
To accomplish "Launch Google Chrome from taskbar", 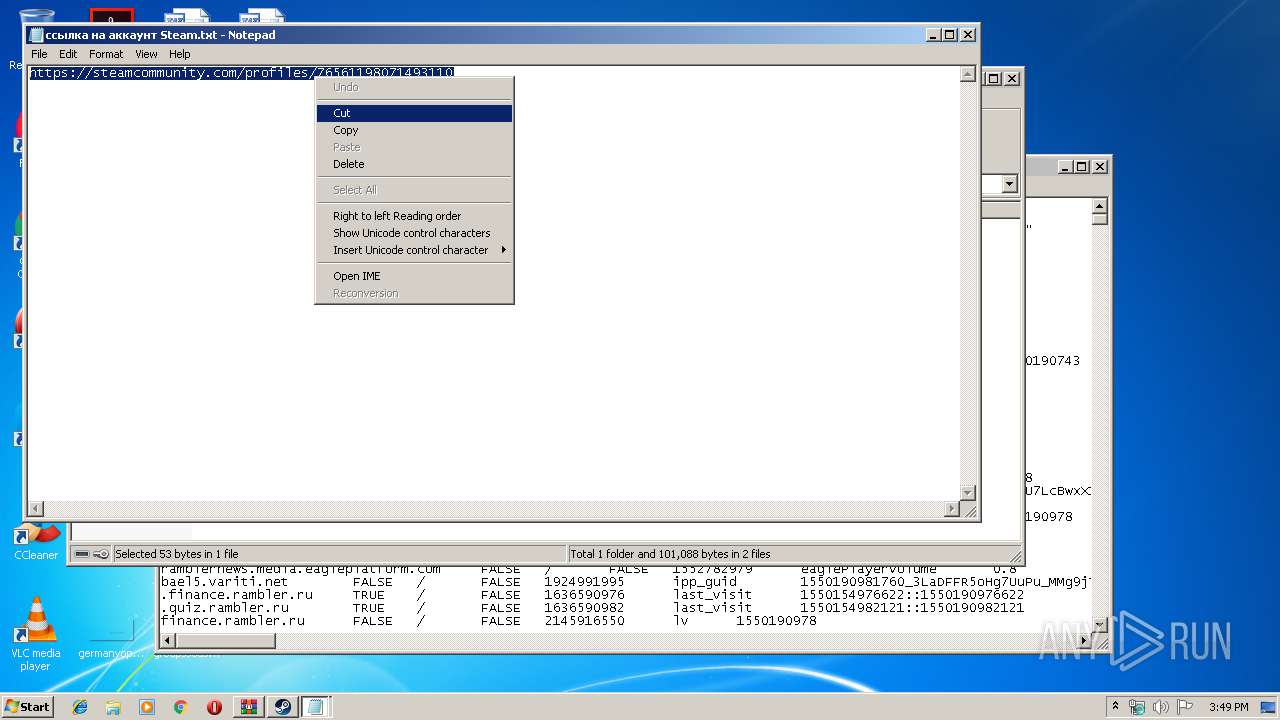I will tap(181, 707).
